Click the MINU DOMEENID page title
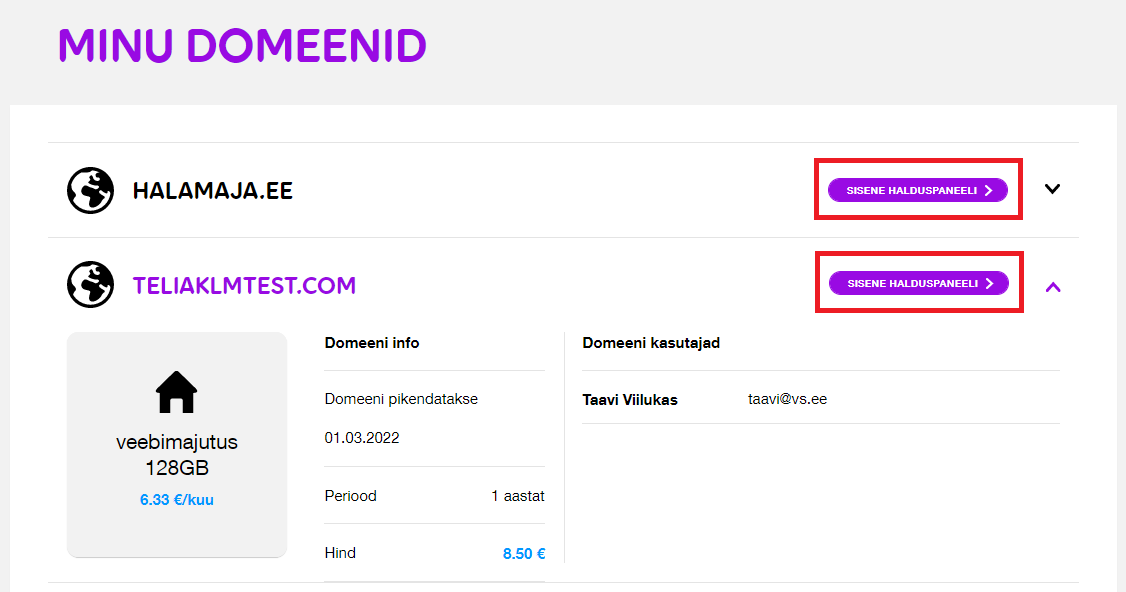1126x592 pixels. 242,45
